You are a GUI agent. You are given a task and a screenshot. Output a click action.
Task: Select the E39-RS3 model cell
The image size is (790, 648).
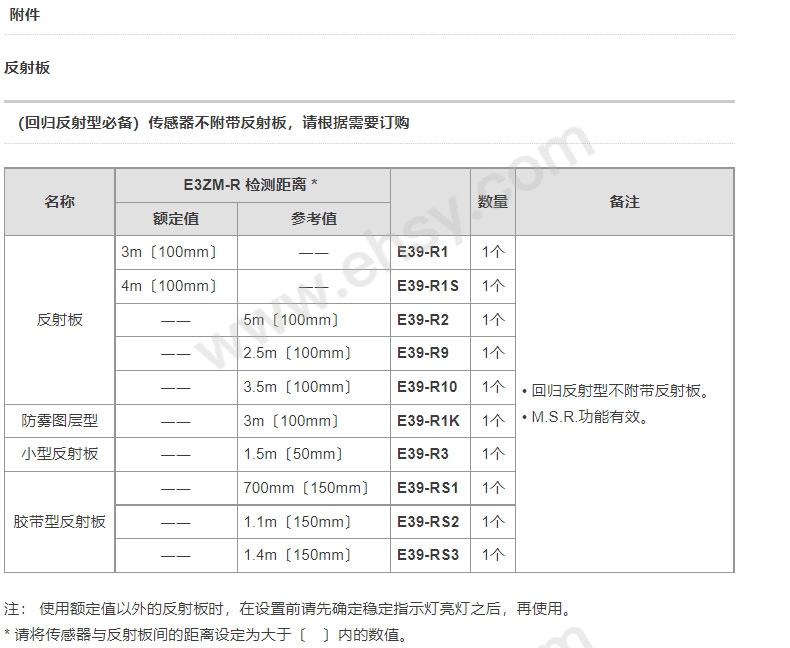pos(430,555)
